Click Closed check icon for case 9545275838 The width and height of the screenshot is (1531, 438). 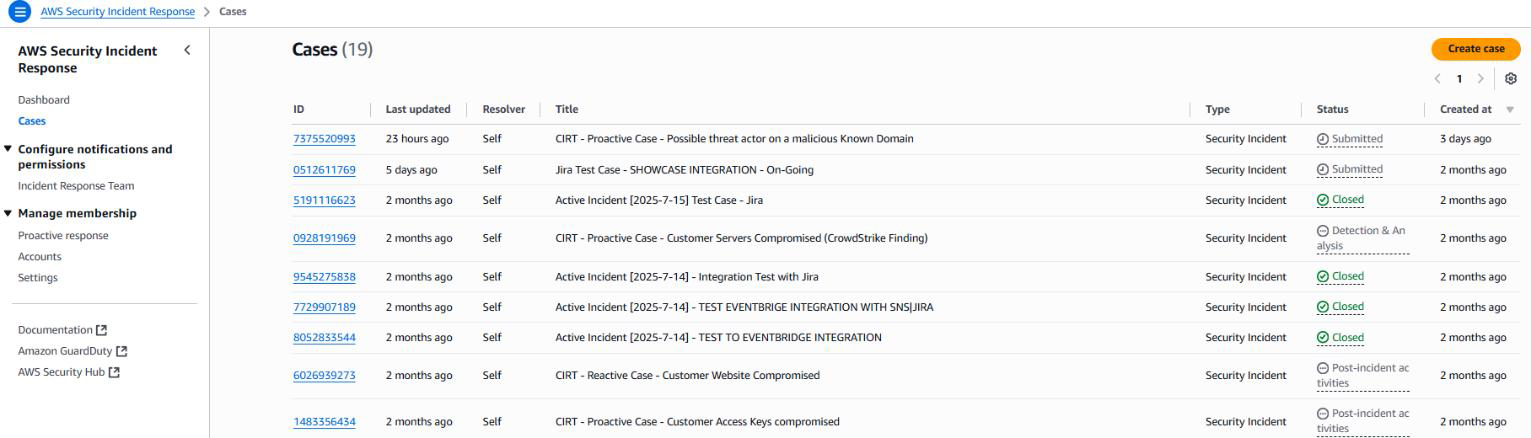pyautogui.click(x=1323, y=277)
